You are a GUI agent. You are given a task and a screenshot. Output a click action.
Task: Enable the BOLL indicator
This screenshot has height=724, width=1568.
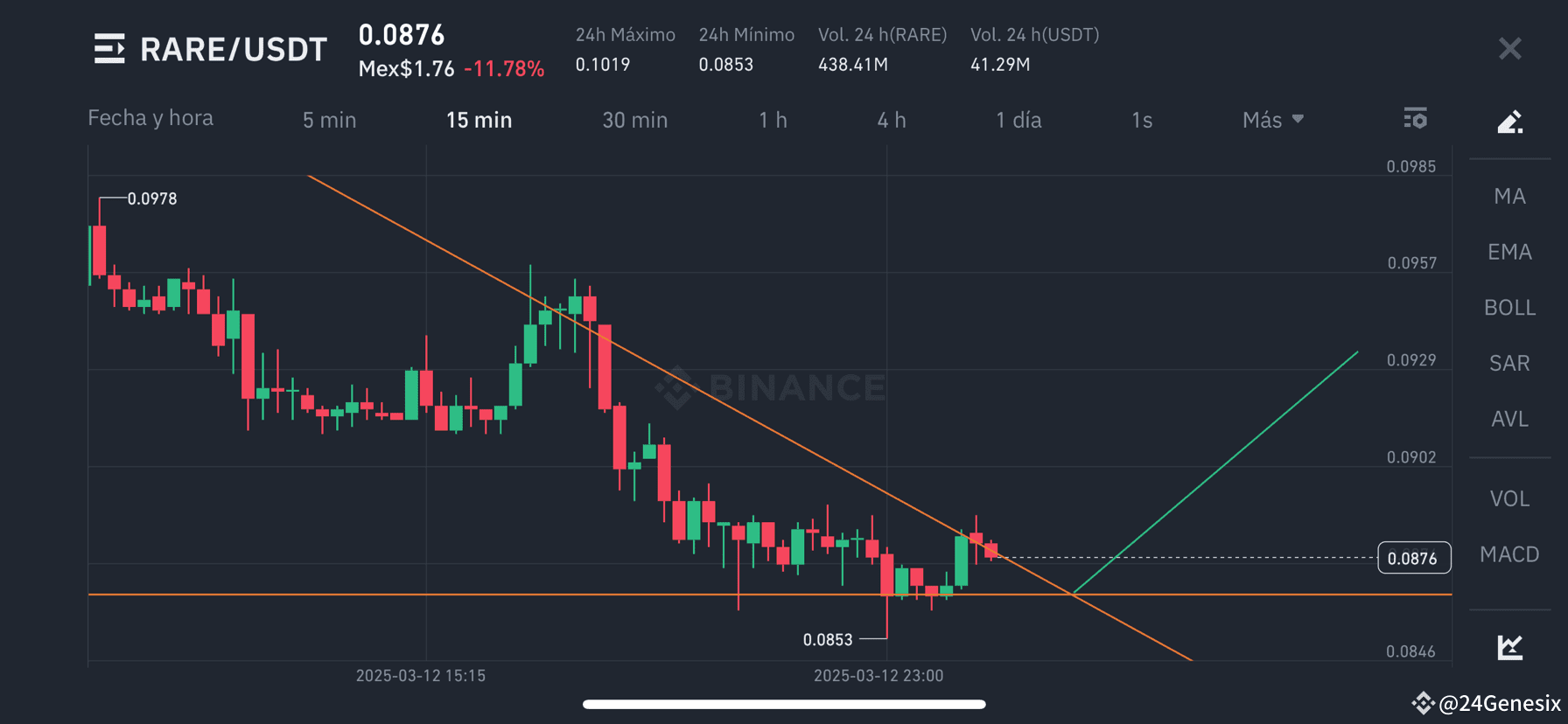pyautogui.click(x=1509, y=307)
